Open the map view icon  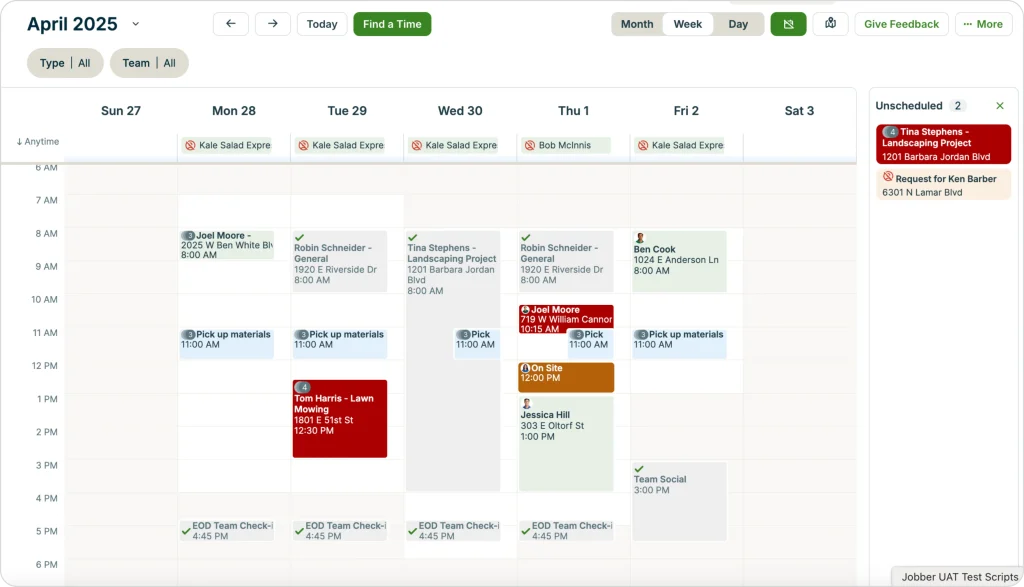pyautogui.click(x=830, y=23)
